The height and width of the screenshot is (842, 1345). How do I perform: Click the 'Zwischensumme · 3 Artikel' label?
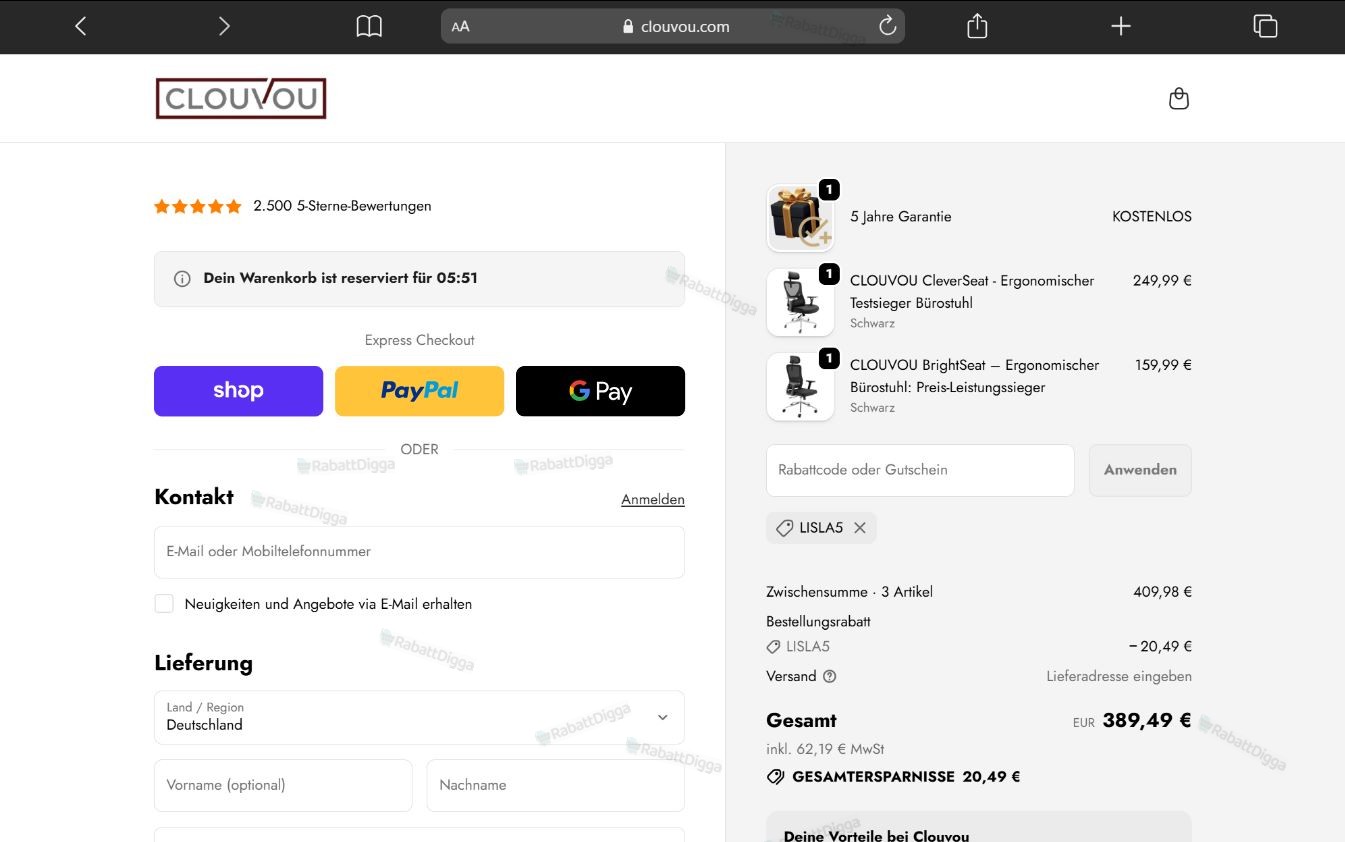point(849,592)
